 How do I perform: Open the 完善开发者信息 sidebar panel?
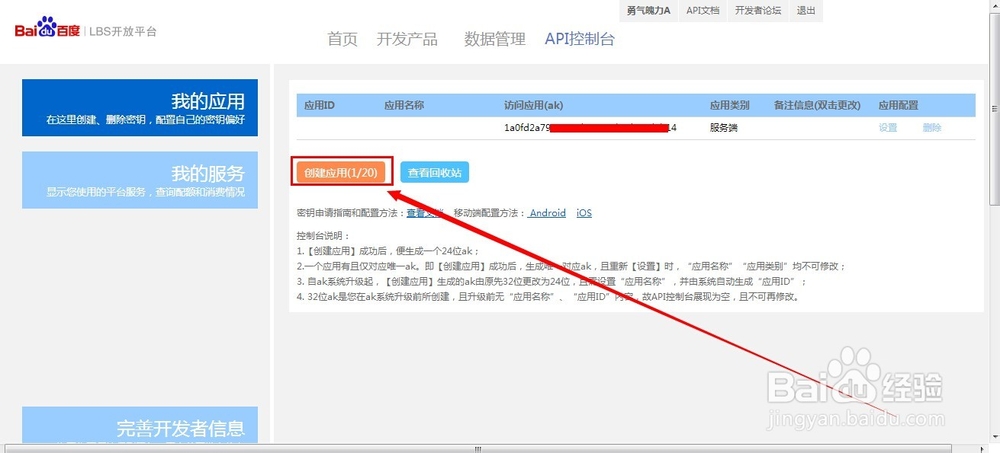point(140,425)
